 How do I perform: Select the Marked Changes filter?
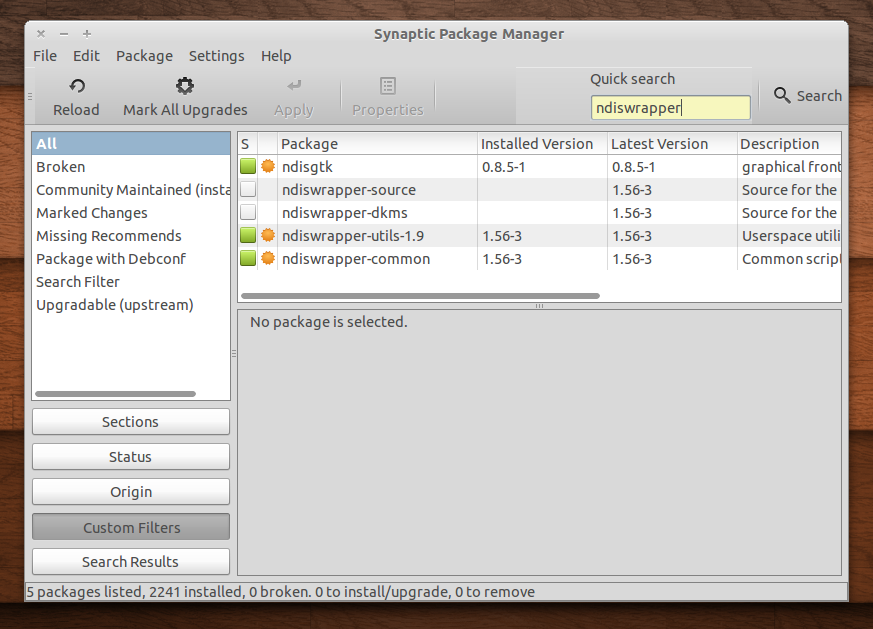131,213
